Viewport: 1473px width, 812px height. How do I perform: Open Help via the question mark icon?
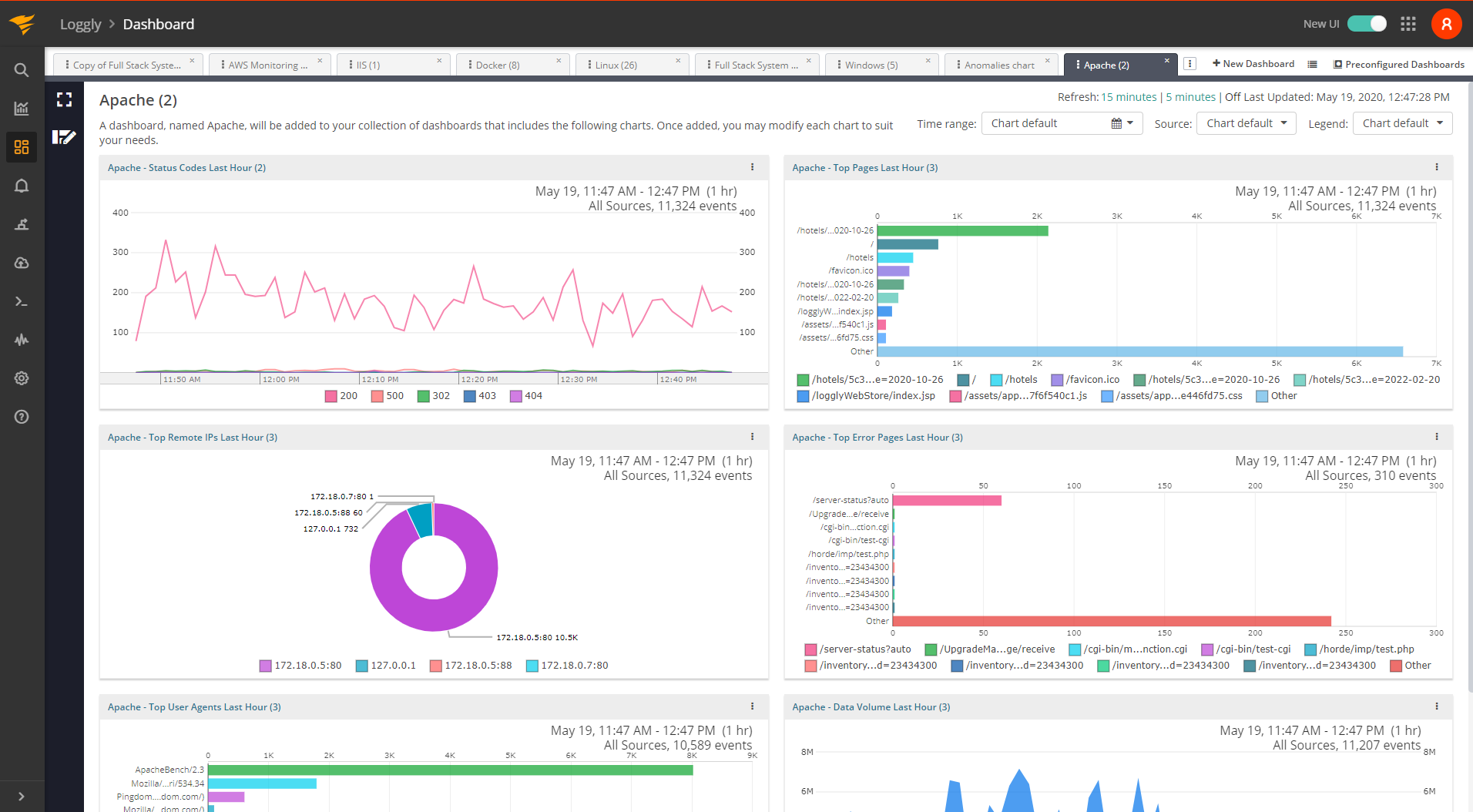click(x=22, y=417)
